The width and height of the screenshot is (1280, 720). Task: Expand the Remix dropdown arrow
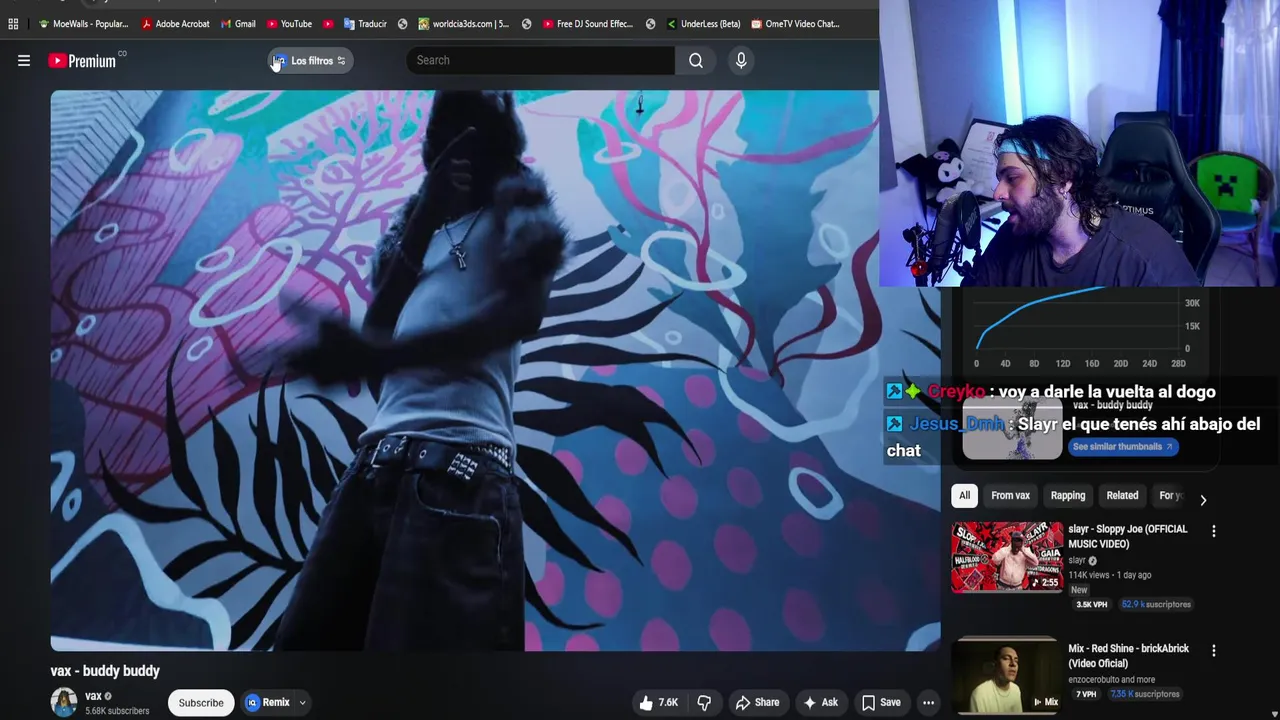click(302, 702)
